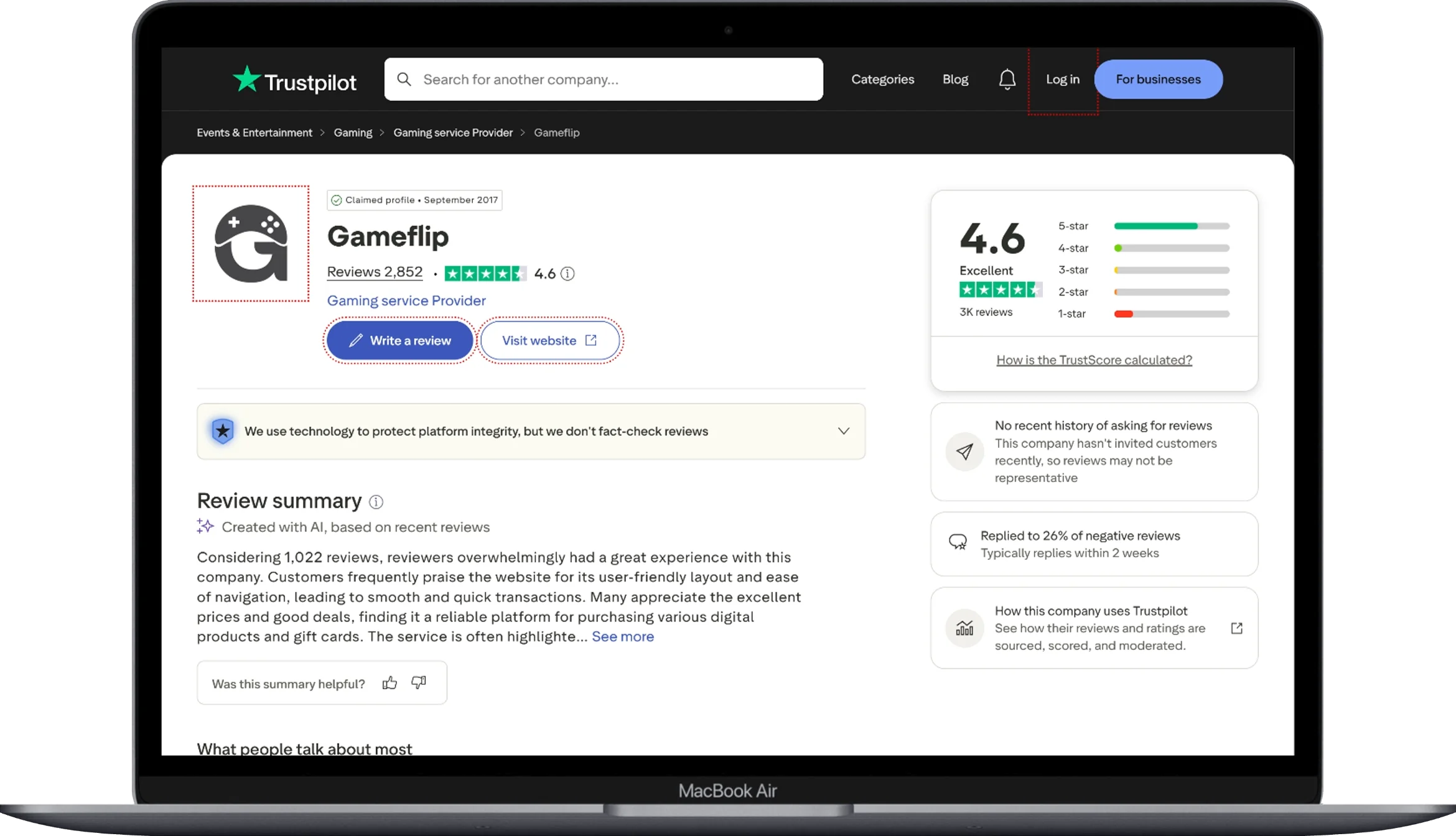Filter reviews by 2-star bar
This screenshot has width=1456, height=836.
pyautogui.click(x=1144, y=292)
